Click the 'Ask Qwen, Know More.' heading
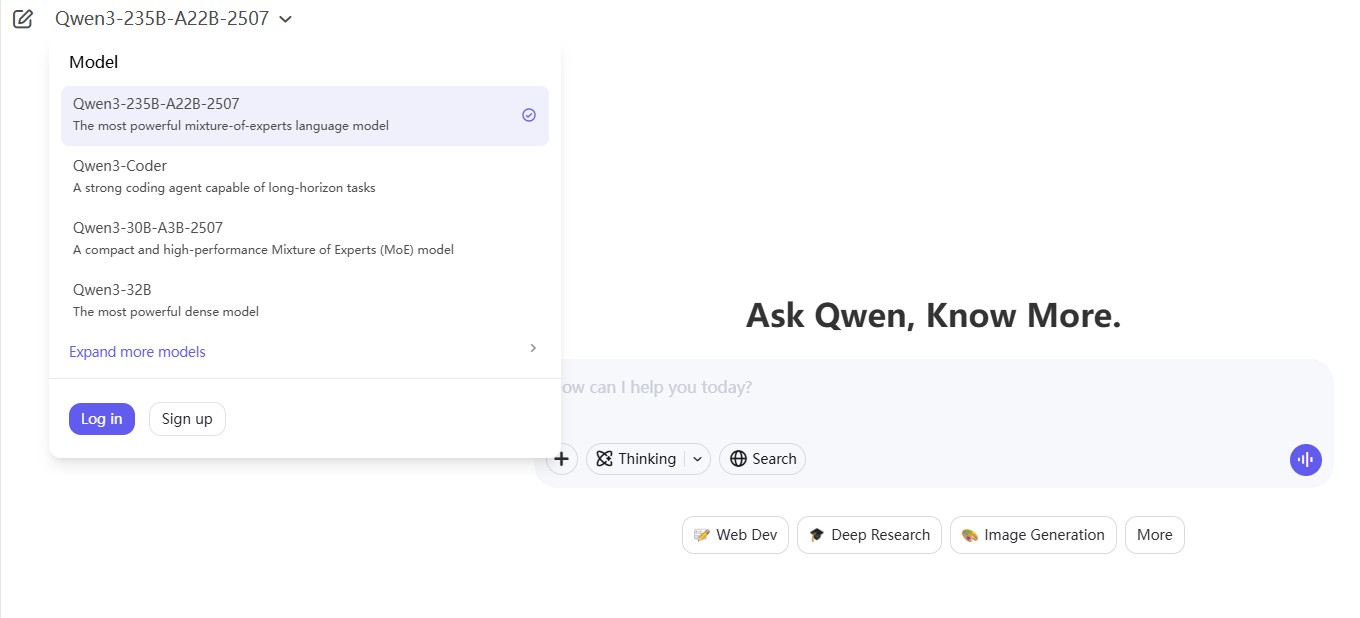The image size is (1360, 618). click(x=934, y=316)
